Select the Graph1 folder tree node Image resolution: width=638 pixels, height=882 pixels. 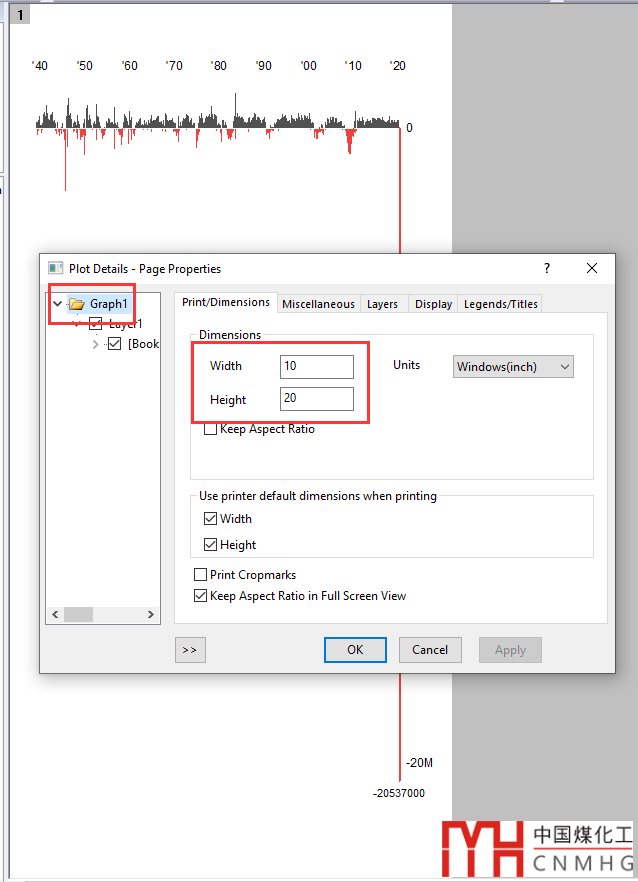tap(98, 304)
